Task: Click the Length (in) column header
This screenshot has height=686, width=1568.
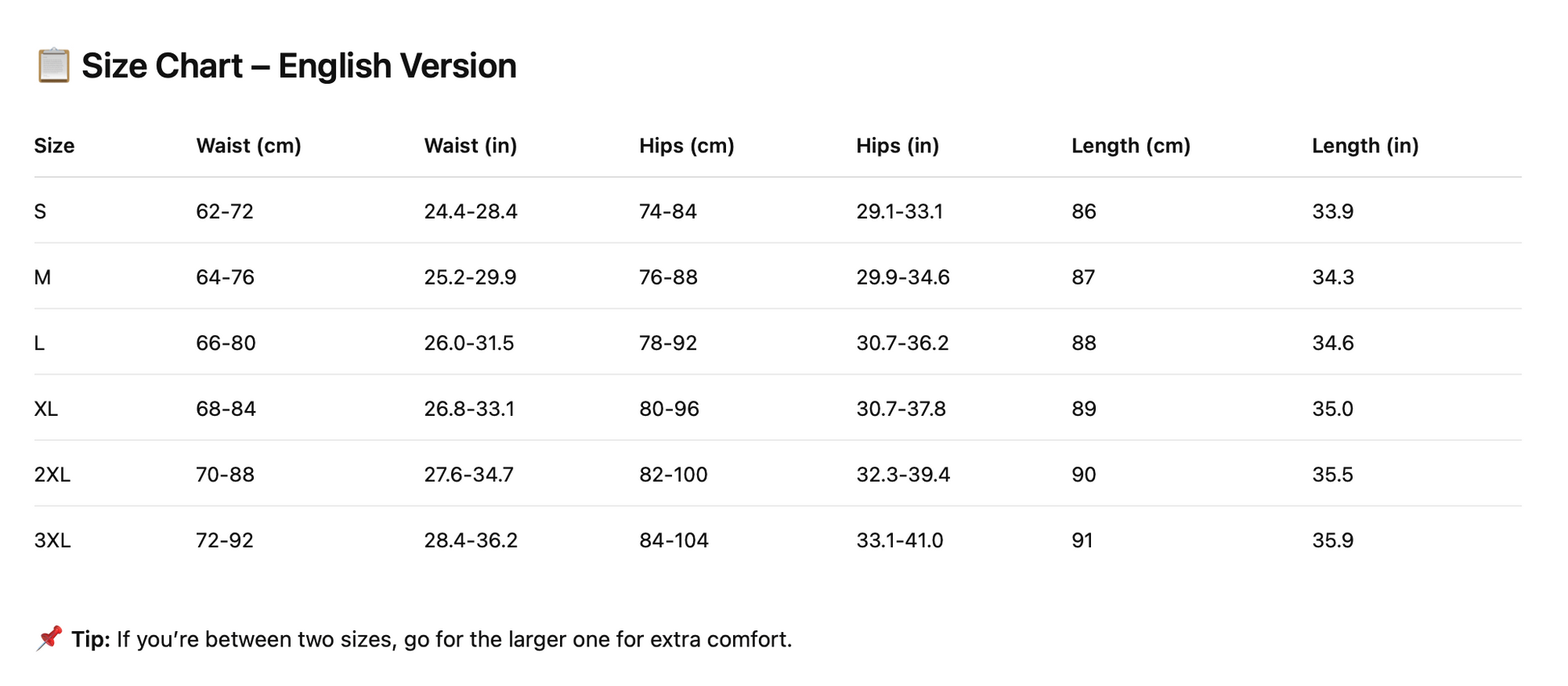Action: tap(1365, 146)
